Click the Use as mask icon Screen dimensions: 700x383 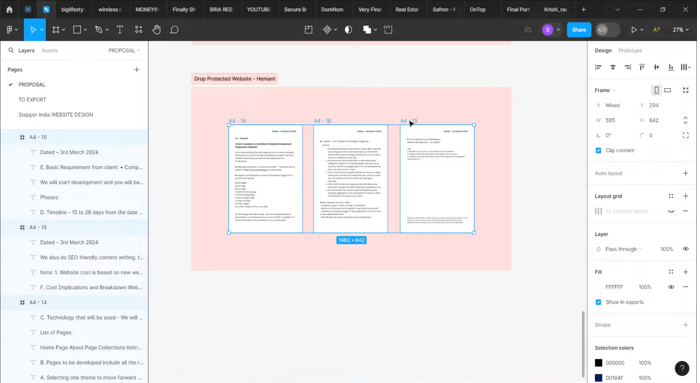coord(348,30)
